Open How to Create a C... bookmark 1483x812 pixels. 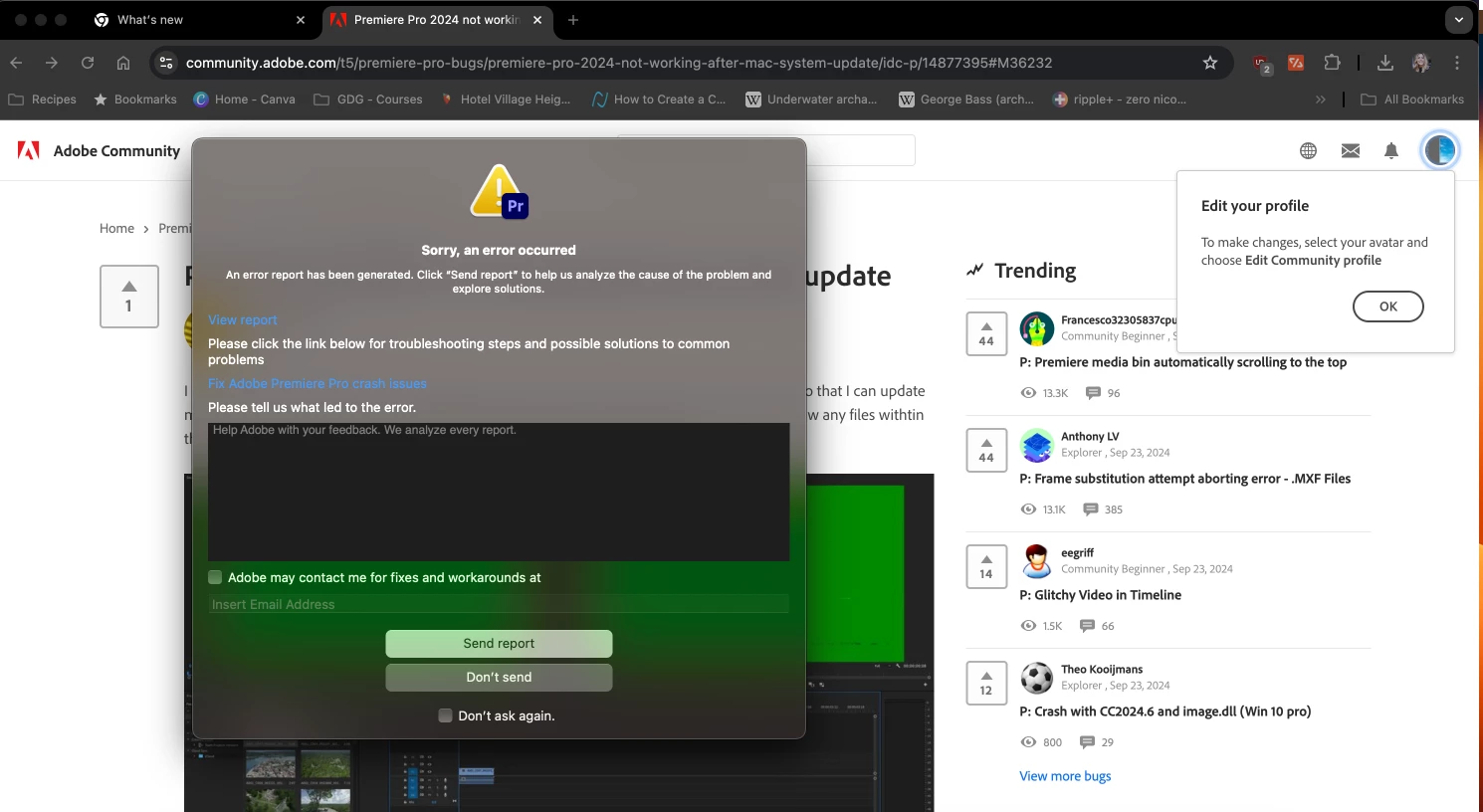pyautogui.click(x=659, y=100)
